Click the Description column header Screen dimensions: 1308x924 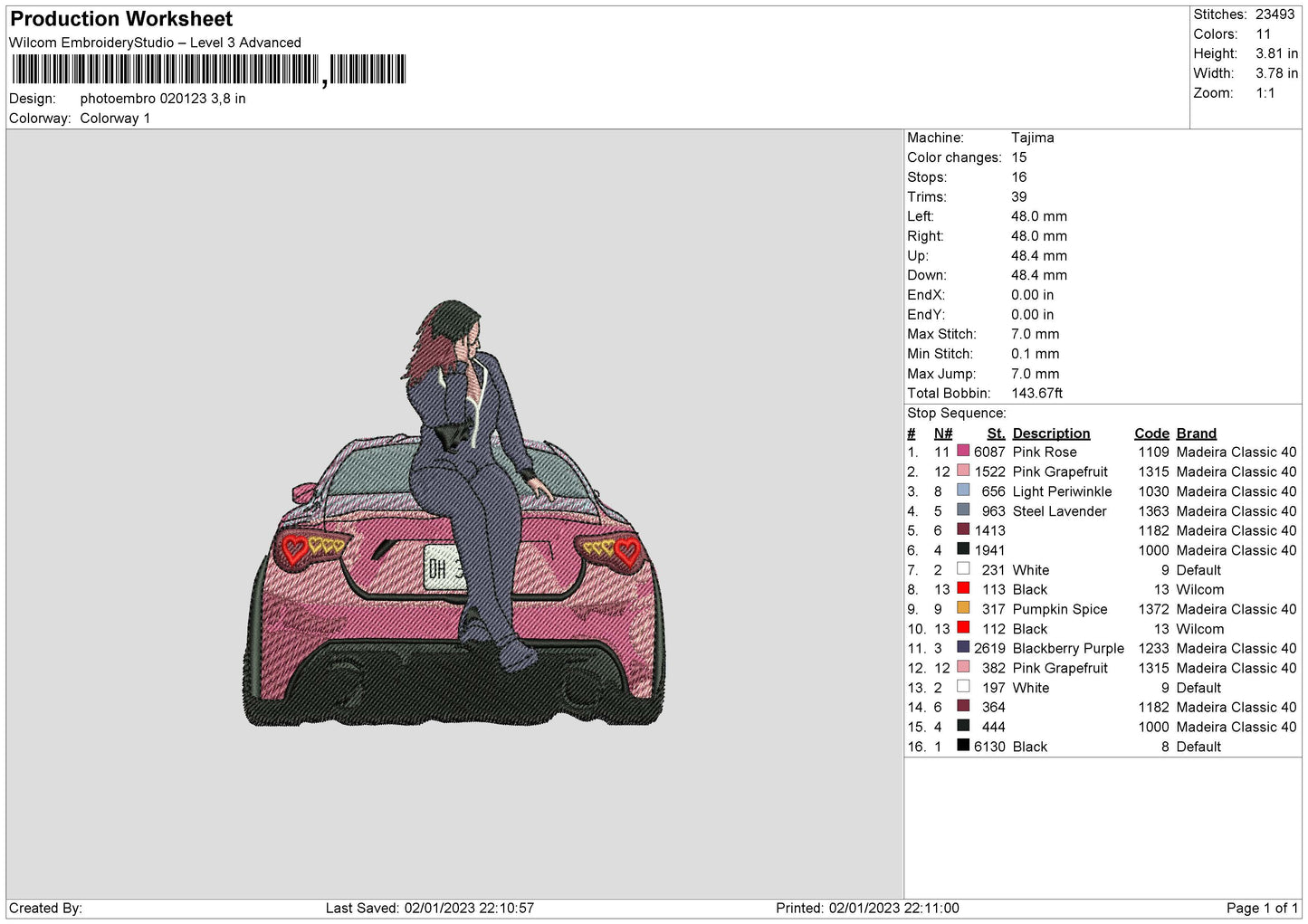(x=1051, y=433)
